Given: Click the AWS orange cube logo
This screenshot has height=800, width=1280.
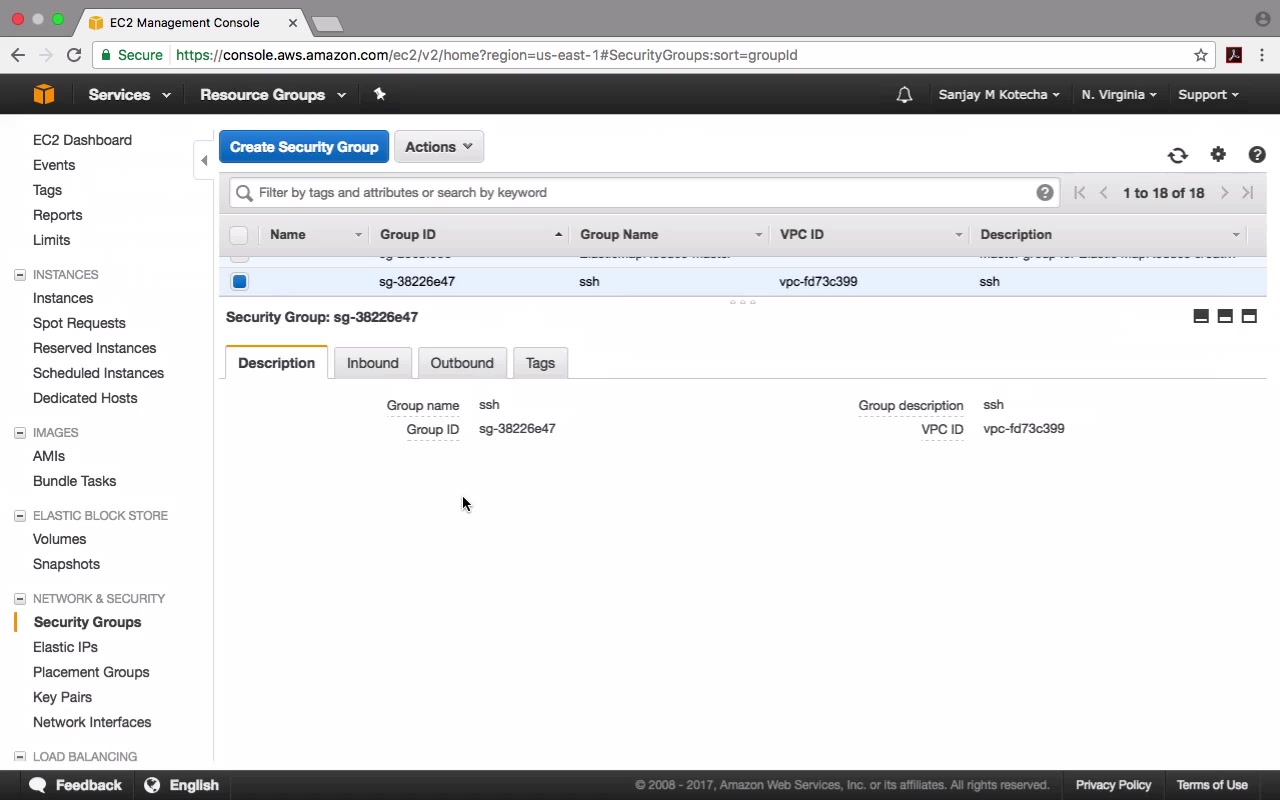Looking at the screenshot, I should (x=44, y=95).
